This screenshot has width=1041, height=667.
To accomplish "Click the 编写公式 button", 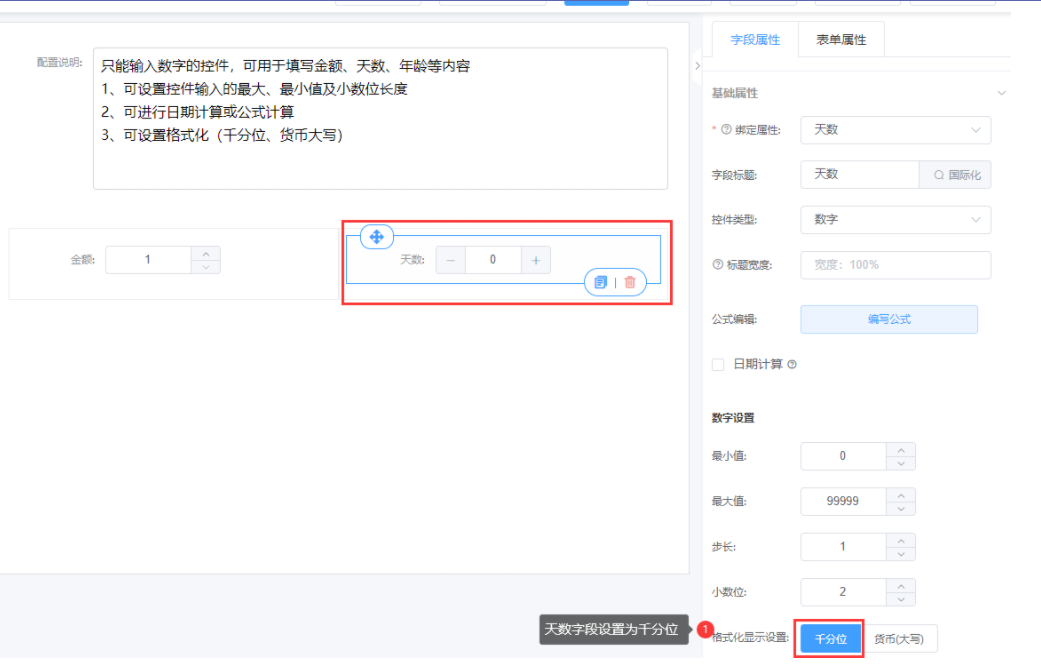I will coord(888,320).
